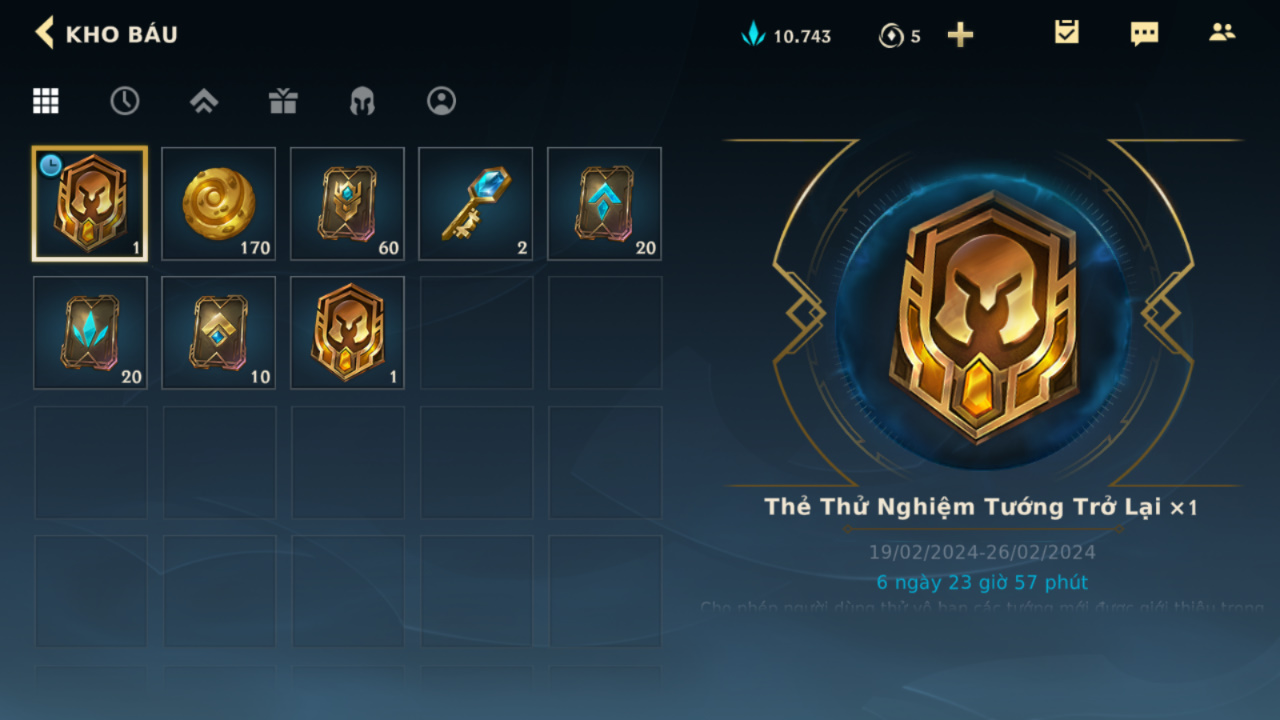Screen dimensions: 1280x720
Task: Open the missions checklist icon
Action: (1067, 32)
